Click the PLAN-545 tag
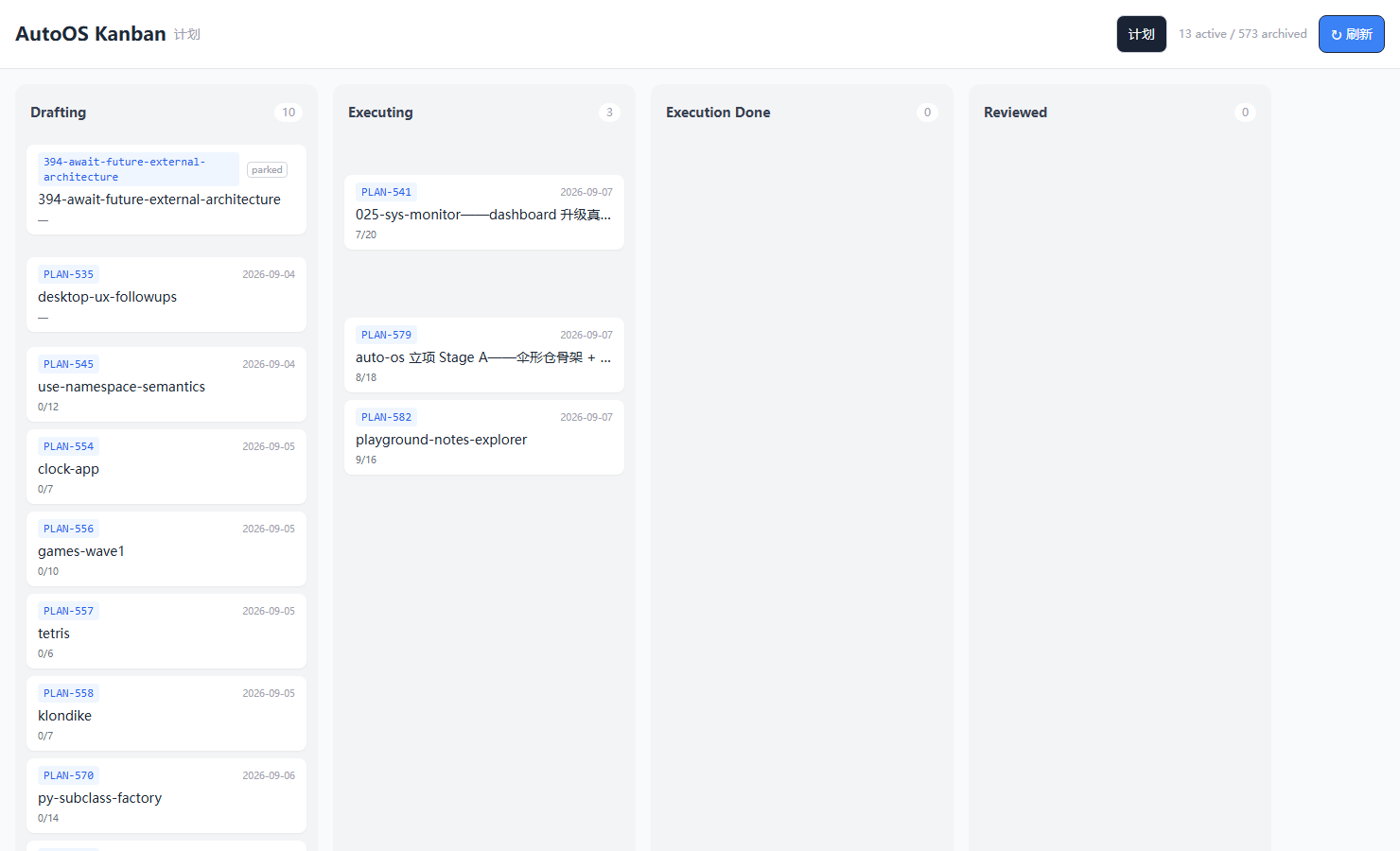The width and height of the screenshot is (1400, 851). 68,364
